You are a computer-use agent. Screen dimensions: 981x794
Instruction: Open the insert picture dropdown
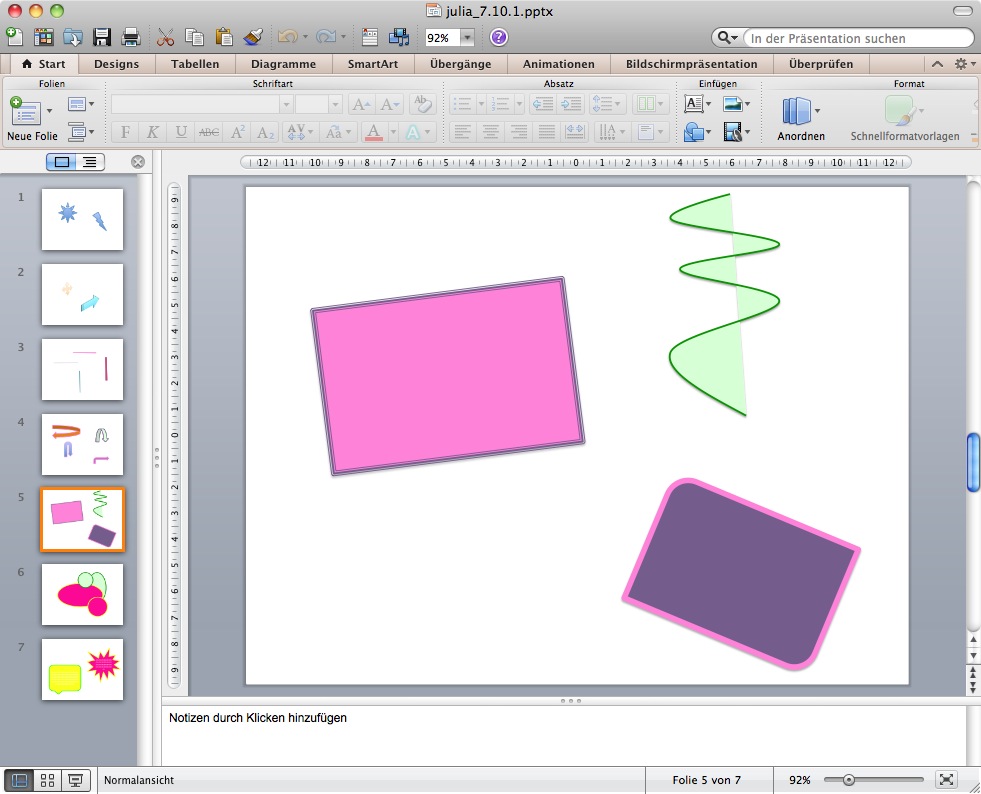tap(747, 104)
